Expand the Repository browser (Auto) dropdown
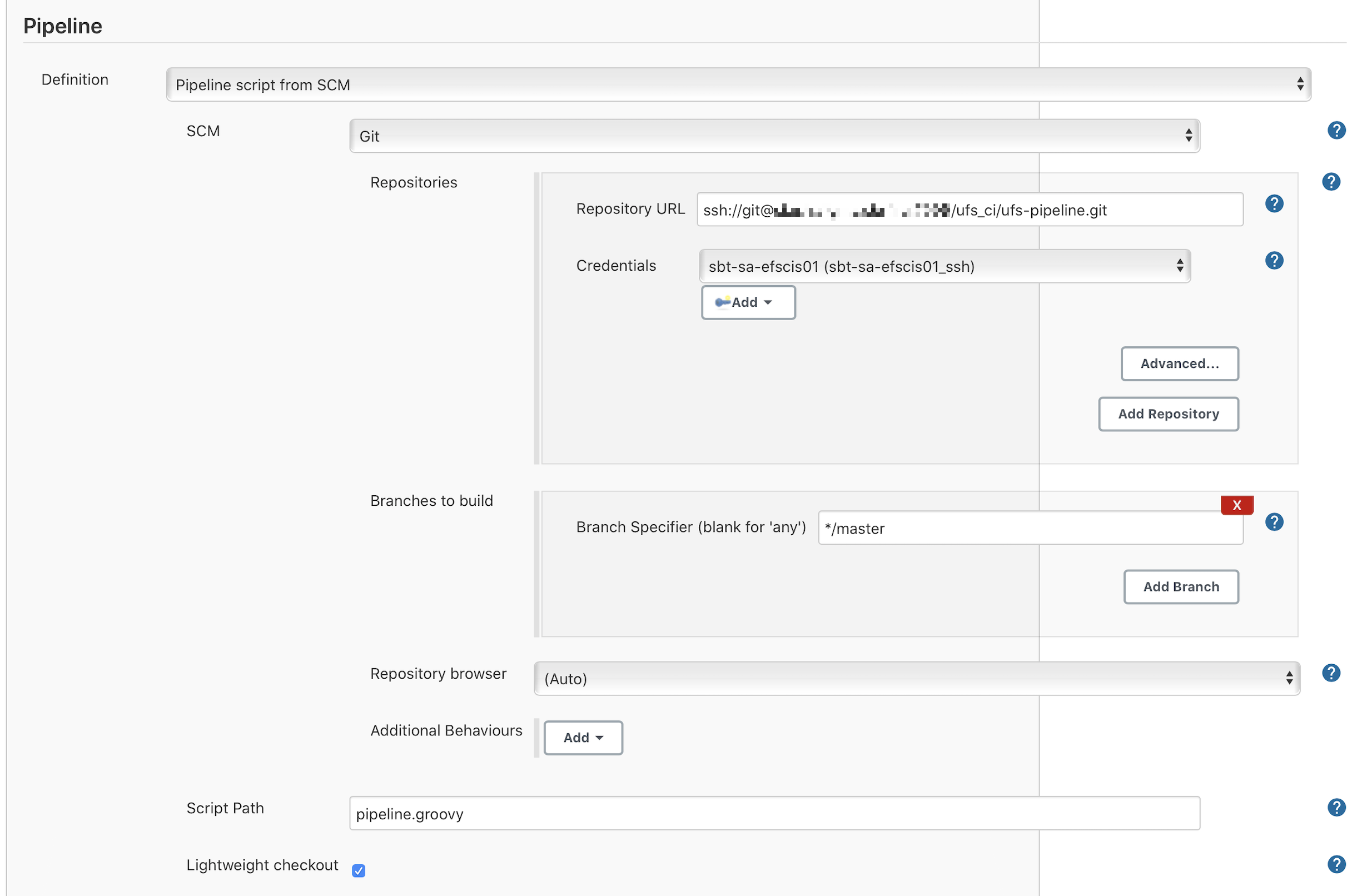This screenshot has width=1372, height=896. coord(916,679)
